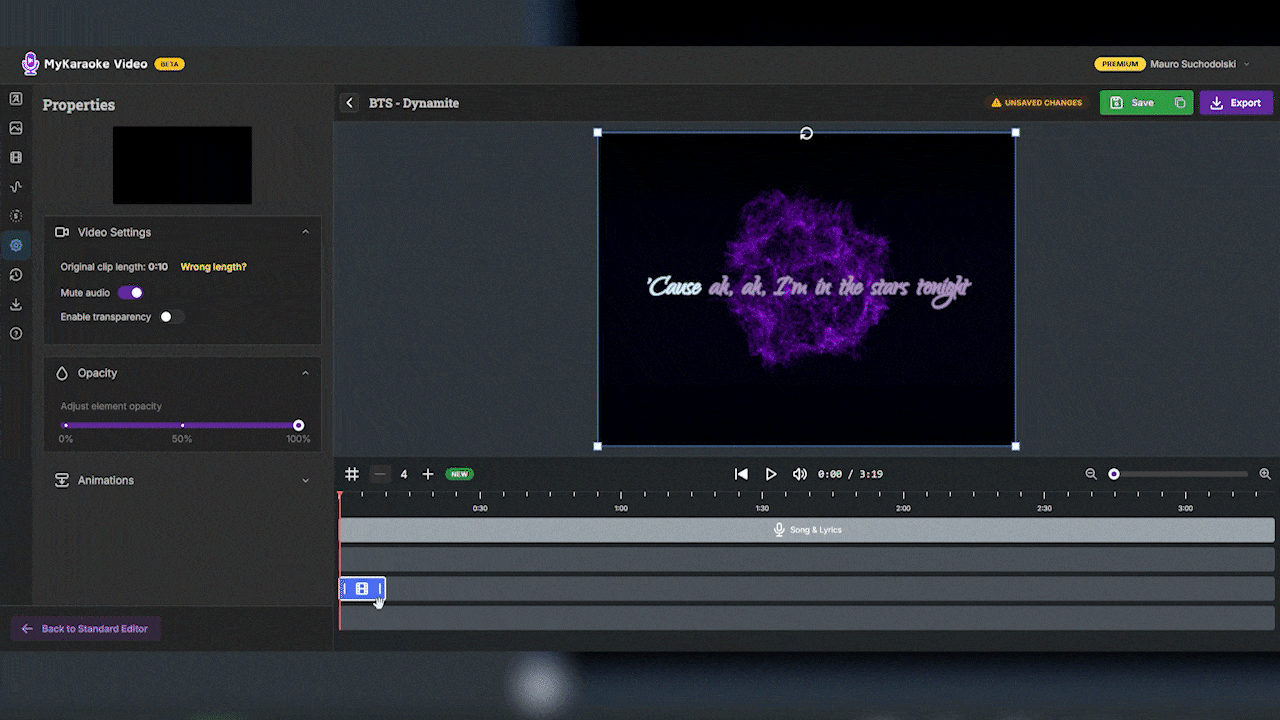Click the volume speaker icon
Screen dimensions: 1280x720
pos(800,474)
